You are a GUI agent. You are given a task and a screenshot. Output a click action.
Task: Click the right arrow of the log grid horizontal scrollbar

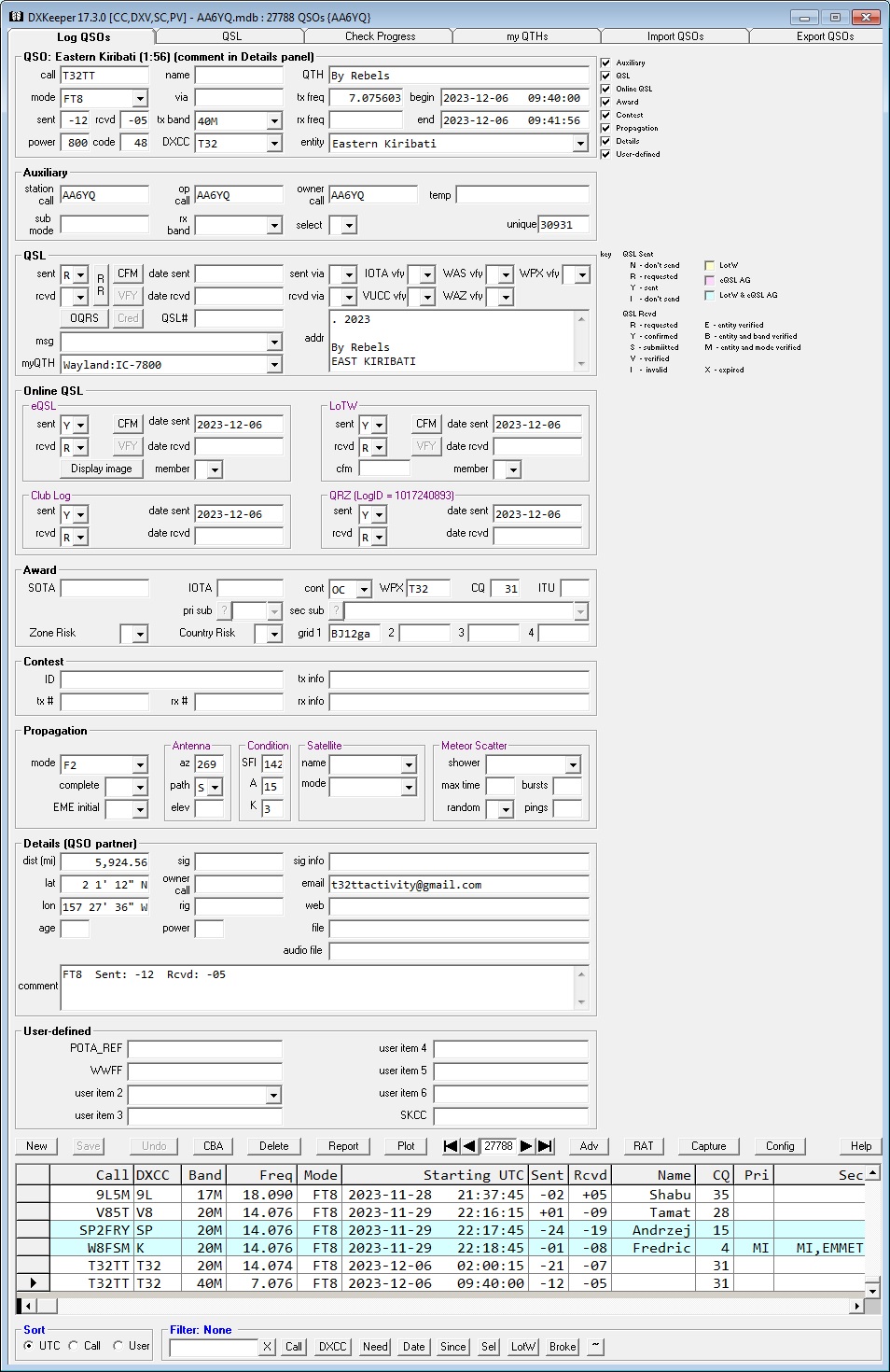pos(857,1306)
